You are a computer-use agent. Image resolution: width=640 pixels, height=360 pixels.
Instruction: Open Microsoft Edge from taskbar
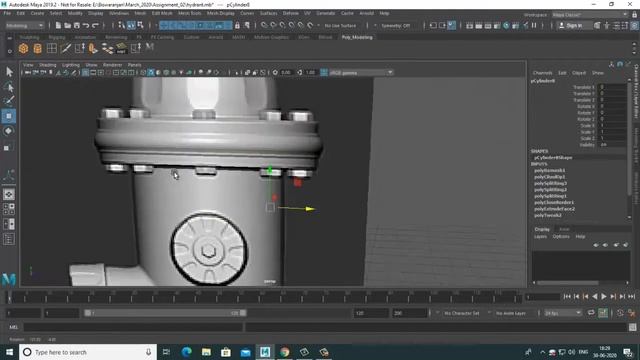point(187,352)
